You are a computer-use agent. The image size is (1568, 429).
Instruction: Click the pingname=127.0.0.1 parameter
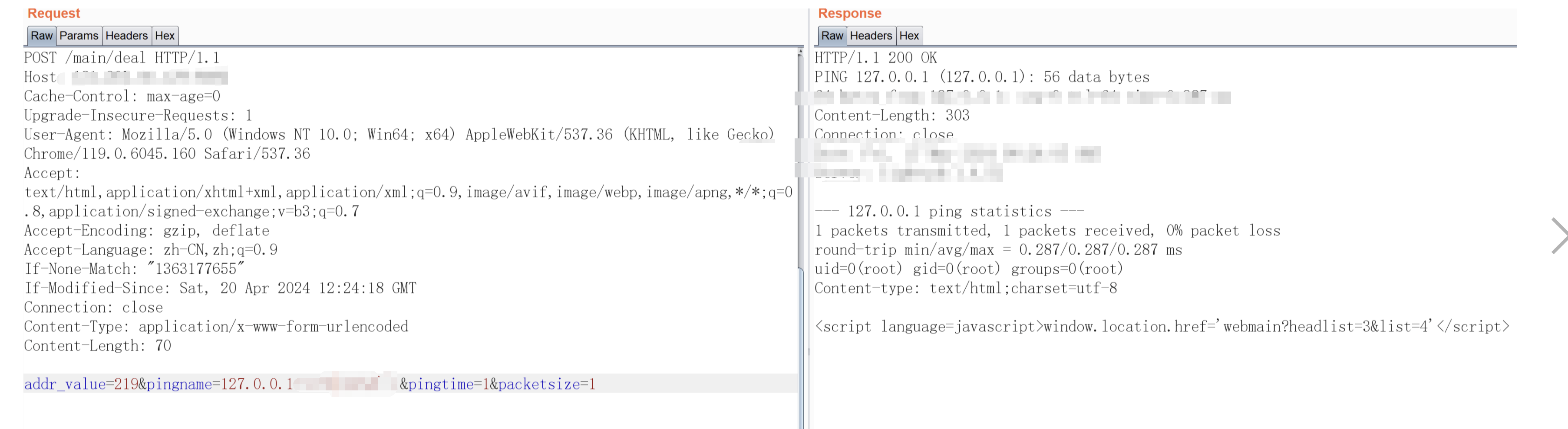tap(220, 384)
